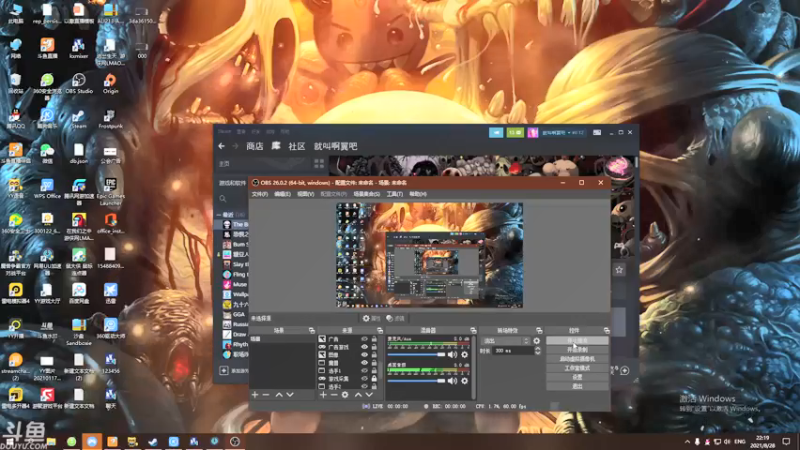This screenshot has height=450, width=800.
Task: Add a new source with the plus icon
Action: 323,395
